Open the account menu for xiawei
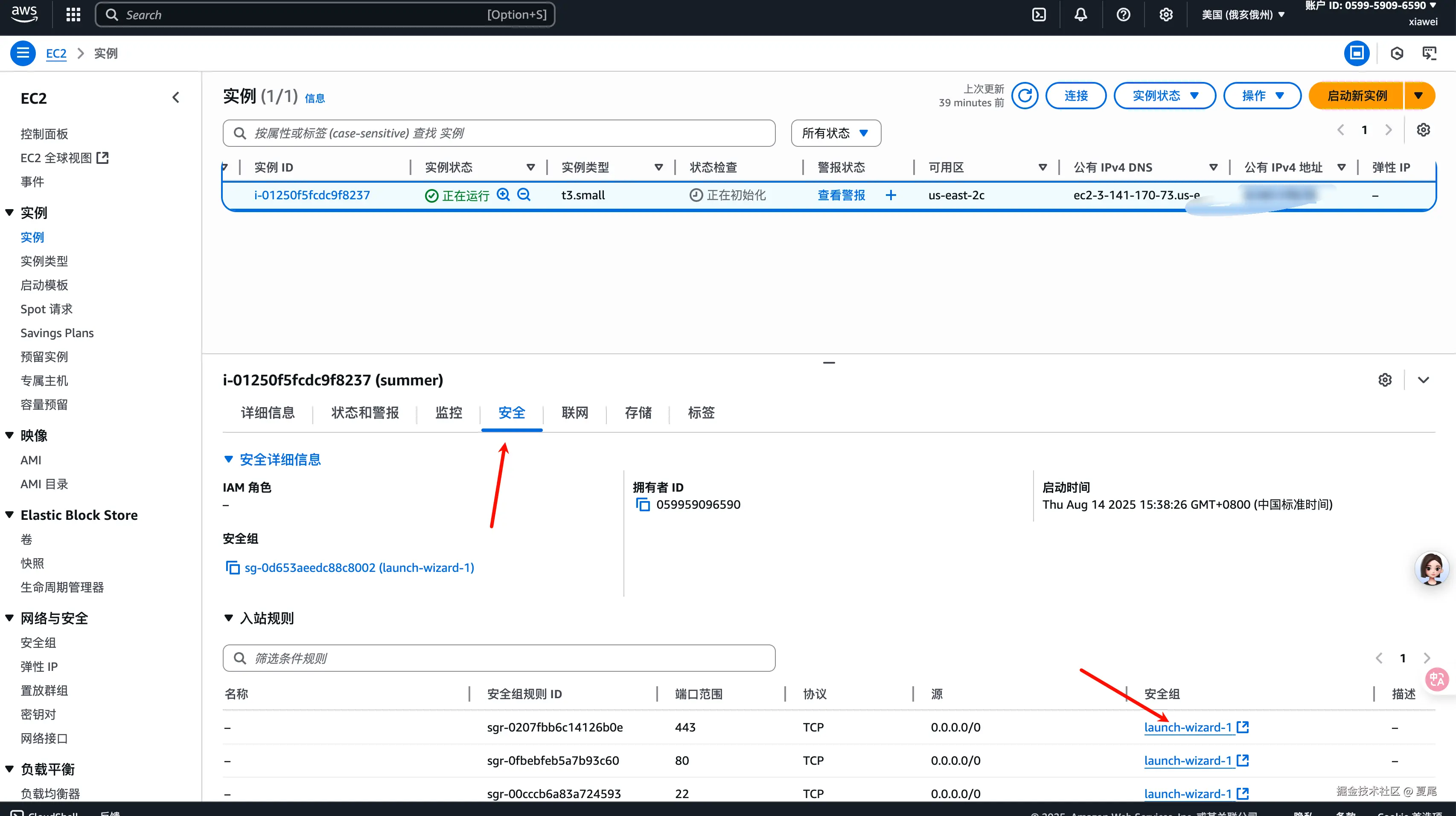The image size is (1456, 816). pos(1370,14)
